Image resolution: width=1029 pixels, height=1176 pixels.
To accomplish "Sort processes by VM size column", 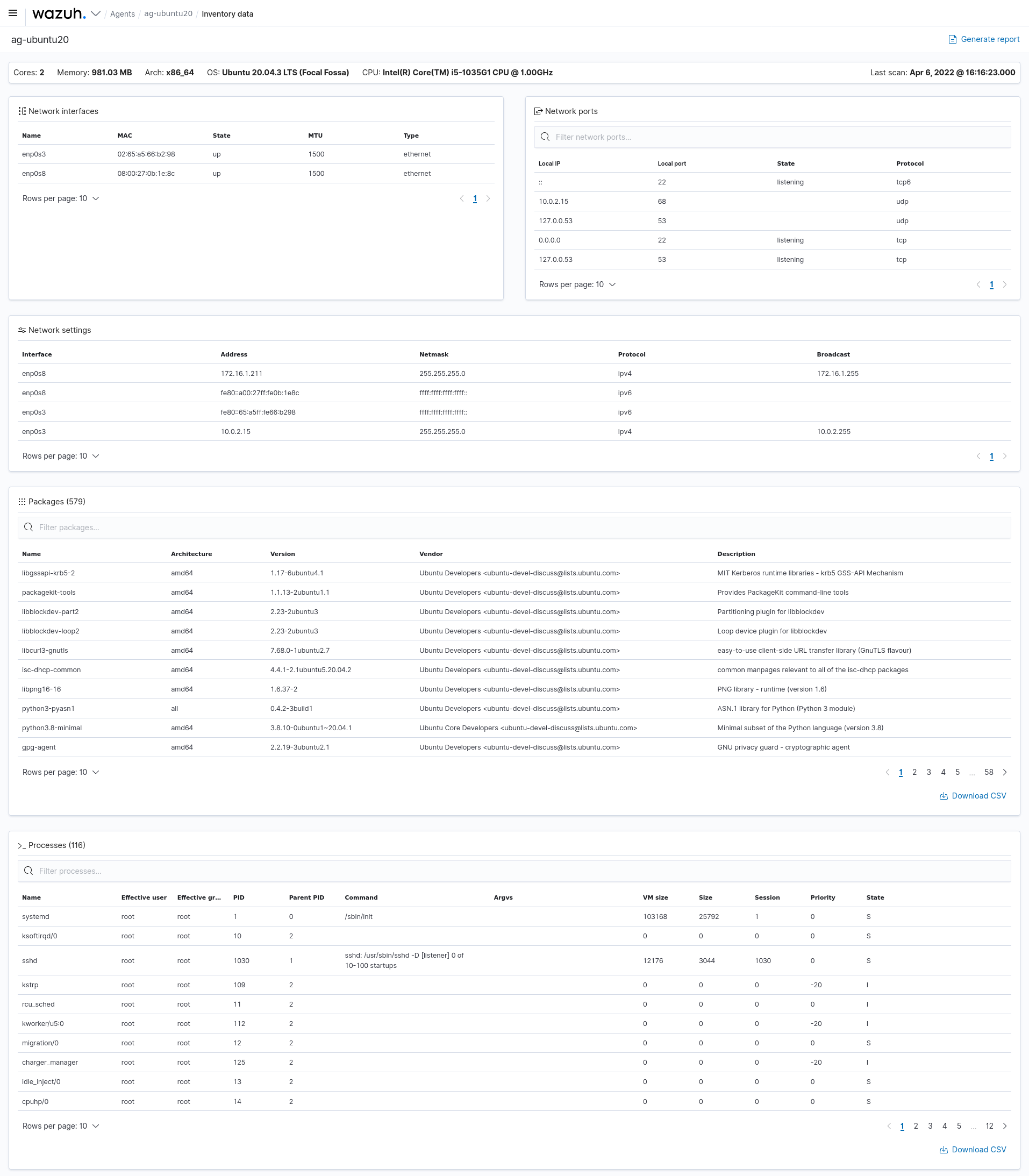I will click(x=655, y=897).
